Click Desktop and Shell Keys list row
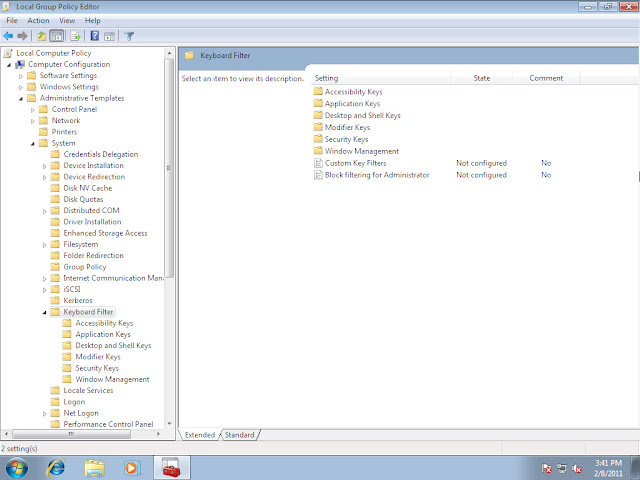Screen dimensions: 640x480 coord(357,116)
